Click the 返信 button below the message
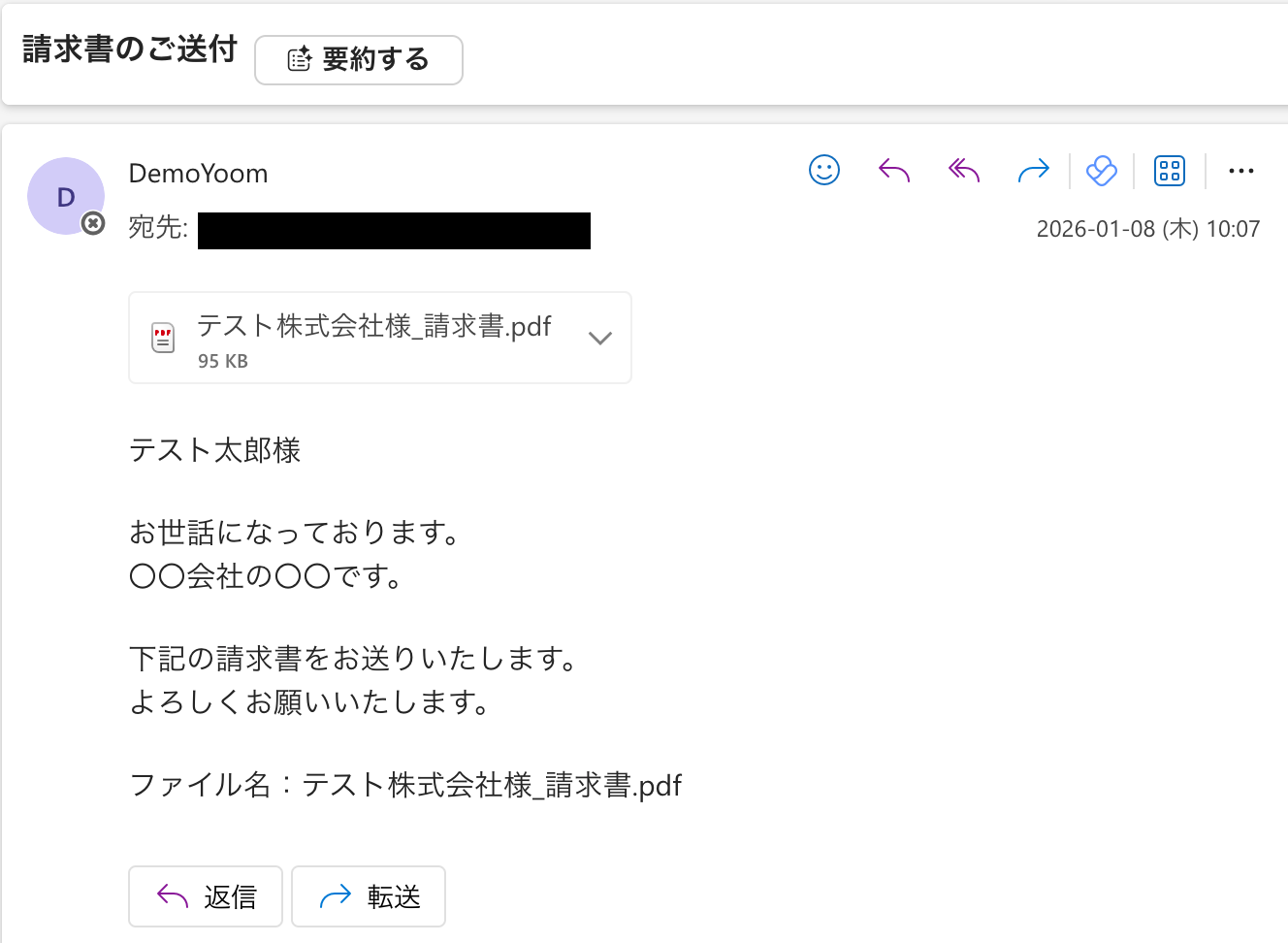Screen dimensions: 1288x943 (x=206, y=896)
